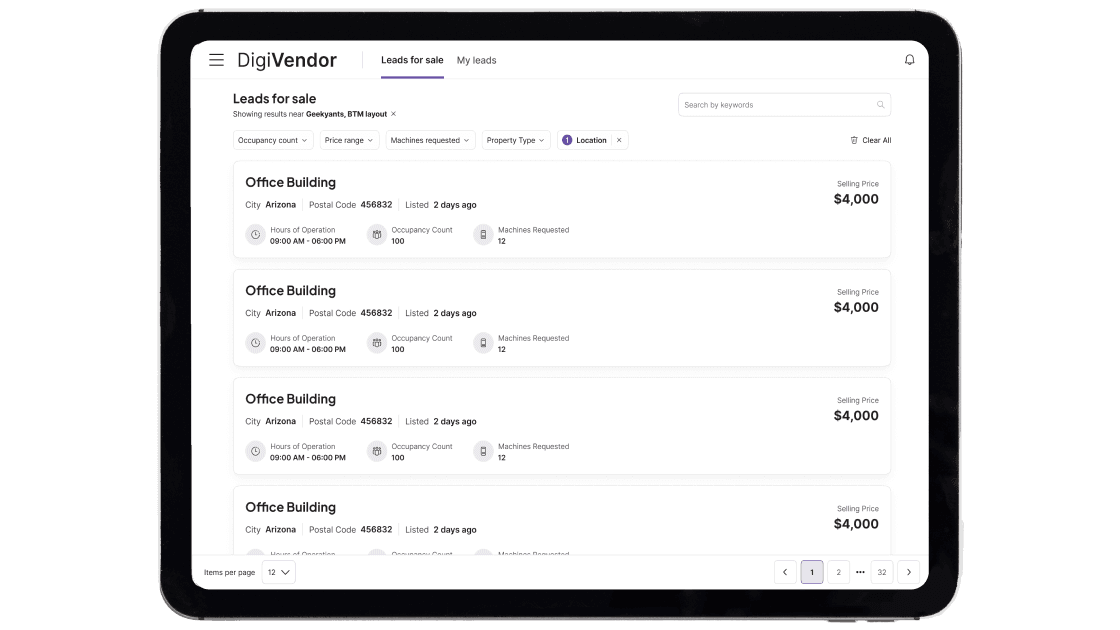Click the DigiVendor logo
1120x630 pixels.
coord(287,61)
